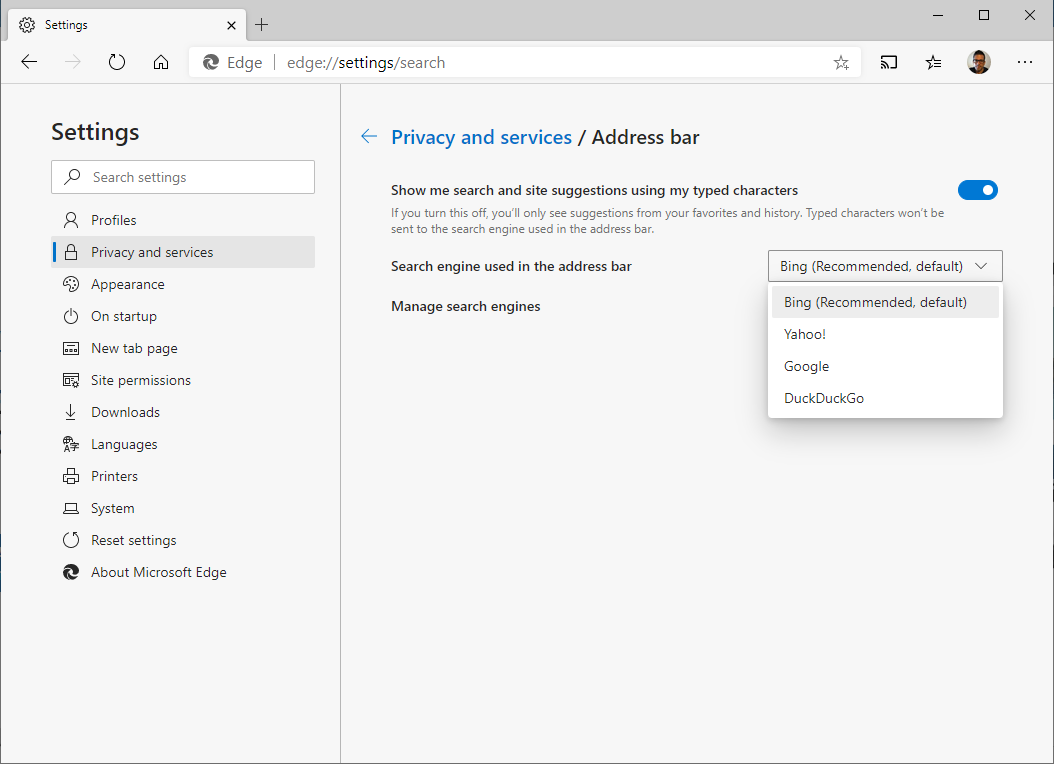Minimize the Edge window

pos(938,15)
